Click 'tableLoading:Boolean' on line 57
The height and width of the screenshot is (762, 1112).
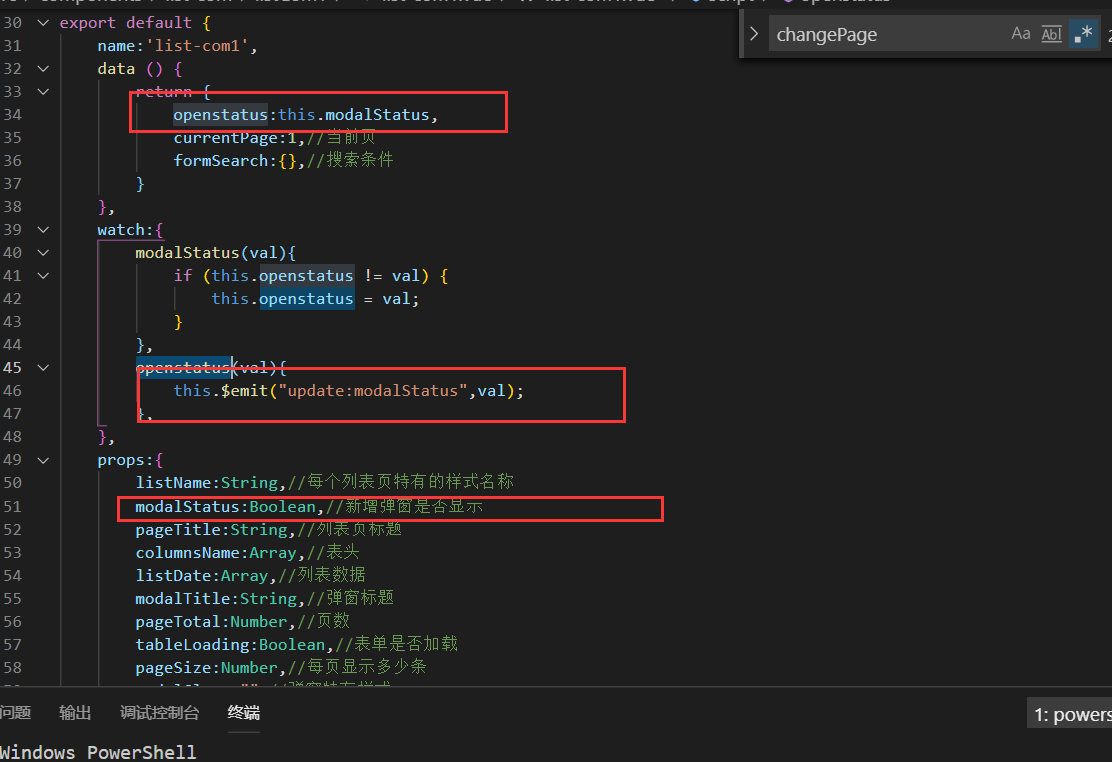pos(230,644)
